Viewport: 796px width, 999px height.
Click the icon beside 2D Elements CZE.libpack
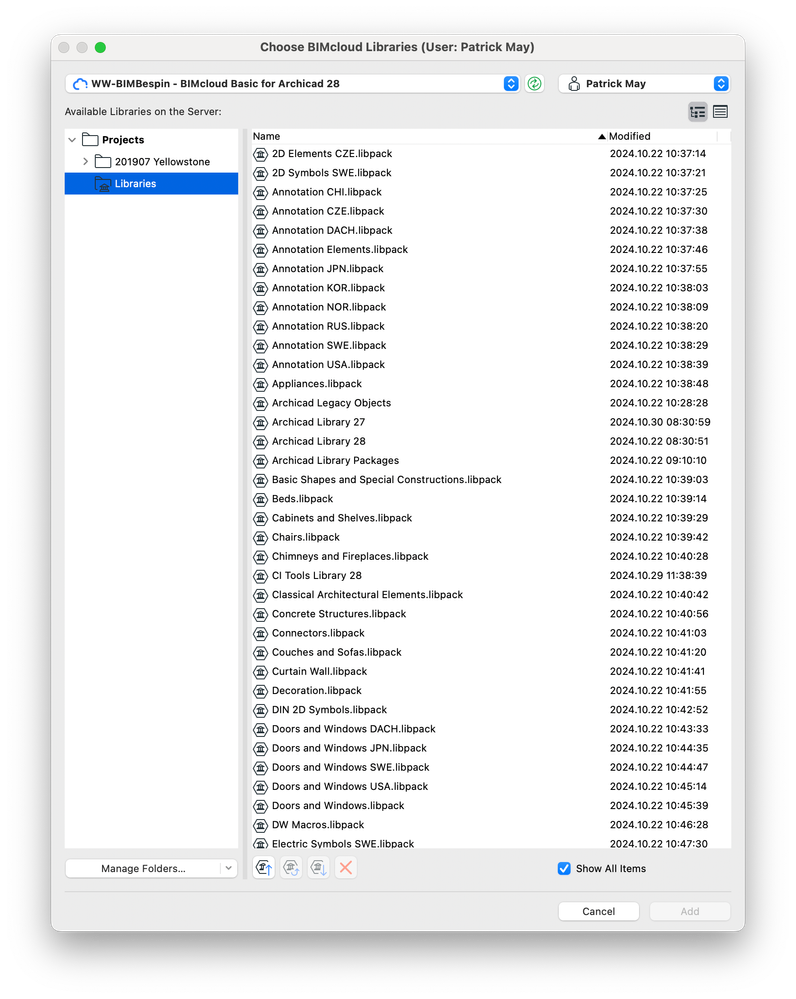260,154
